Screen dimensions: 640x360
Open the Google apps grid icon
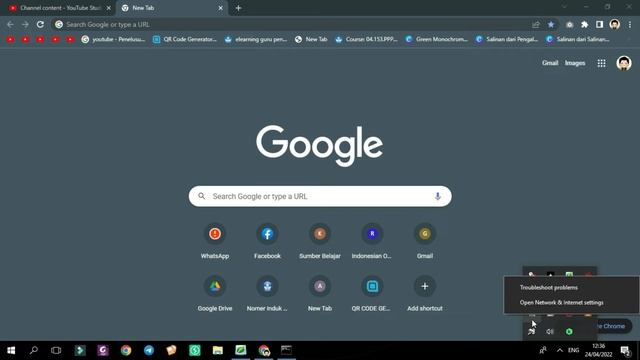[601, 63]
